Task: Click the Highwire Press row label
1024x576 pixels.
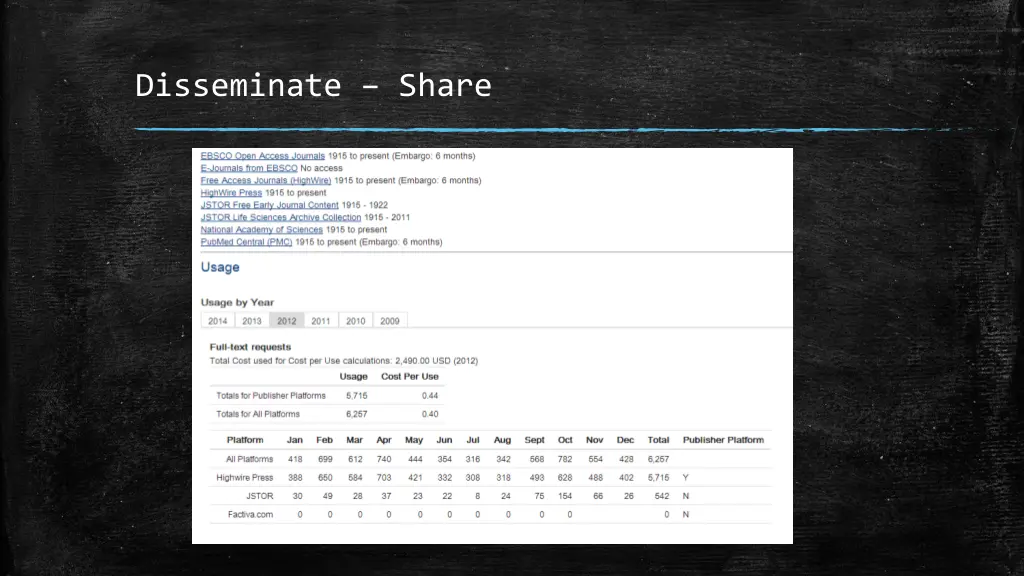Action: point(245,477)
